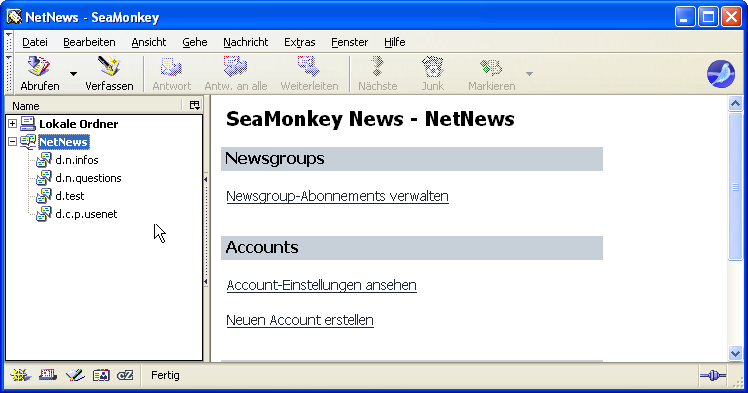748x393 pixels.
Task: Open the ChatZilla status bar icon
Action: click(x=125, y=375)
